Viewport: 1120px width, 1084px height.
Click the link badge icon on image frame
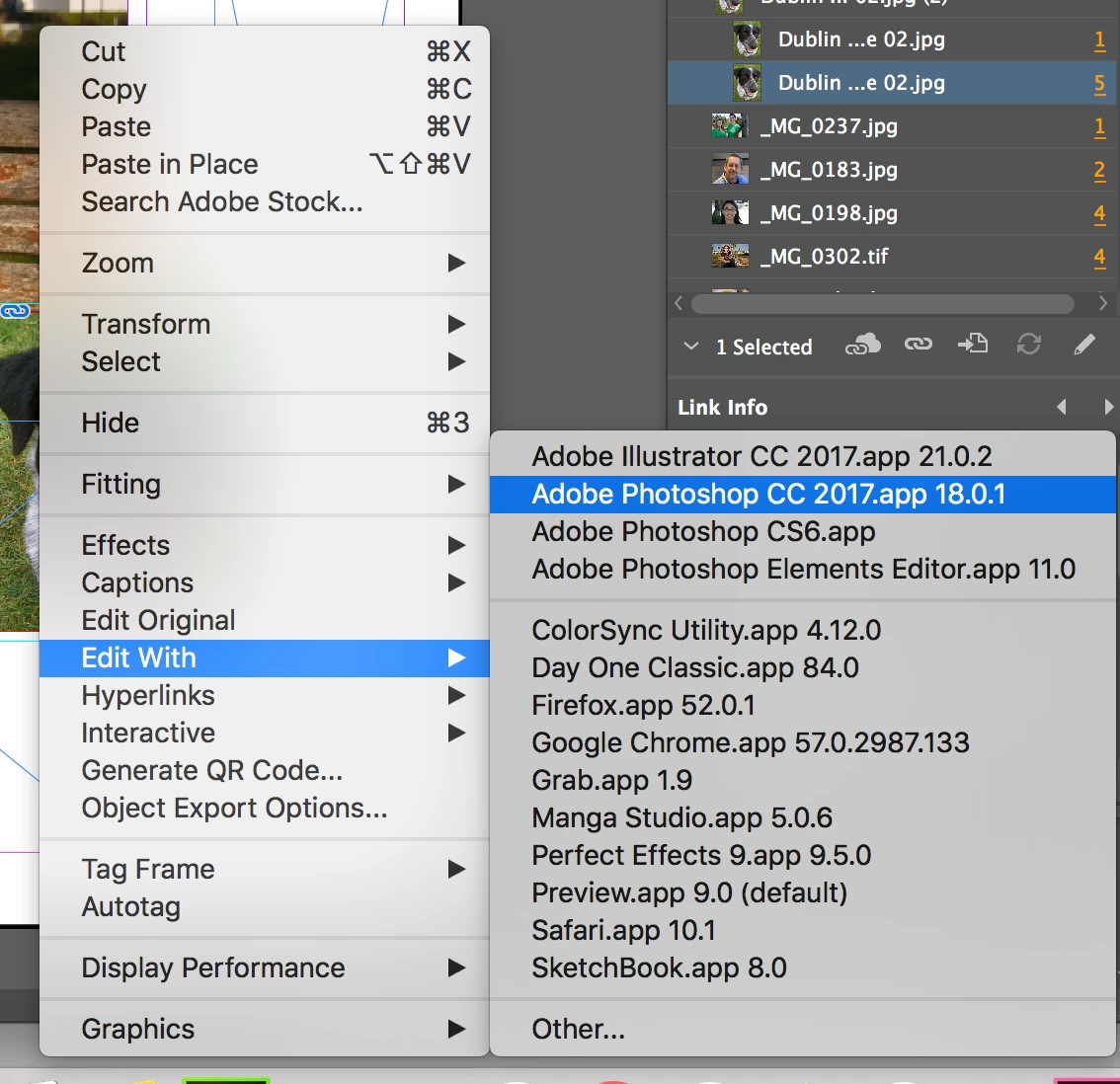(x=15, y=311)
